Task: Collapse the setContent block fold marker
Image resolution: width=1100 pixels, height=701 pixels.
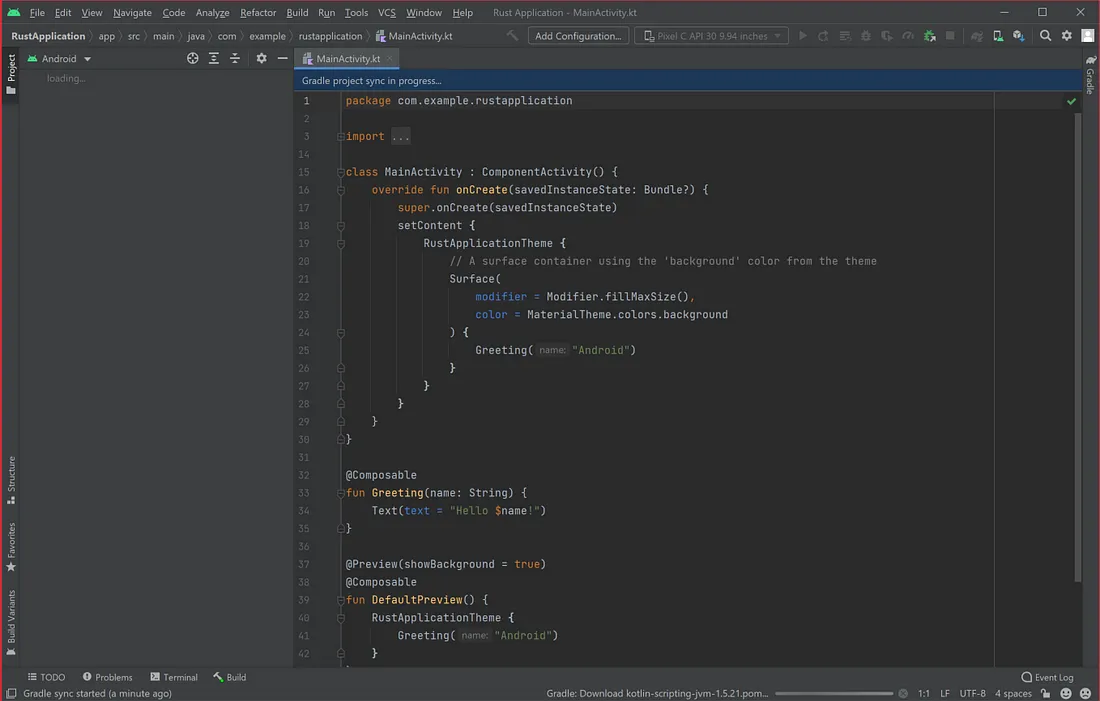Action: pyautogui.click(x=340, y=225)
